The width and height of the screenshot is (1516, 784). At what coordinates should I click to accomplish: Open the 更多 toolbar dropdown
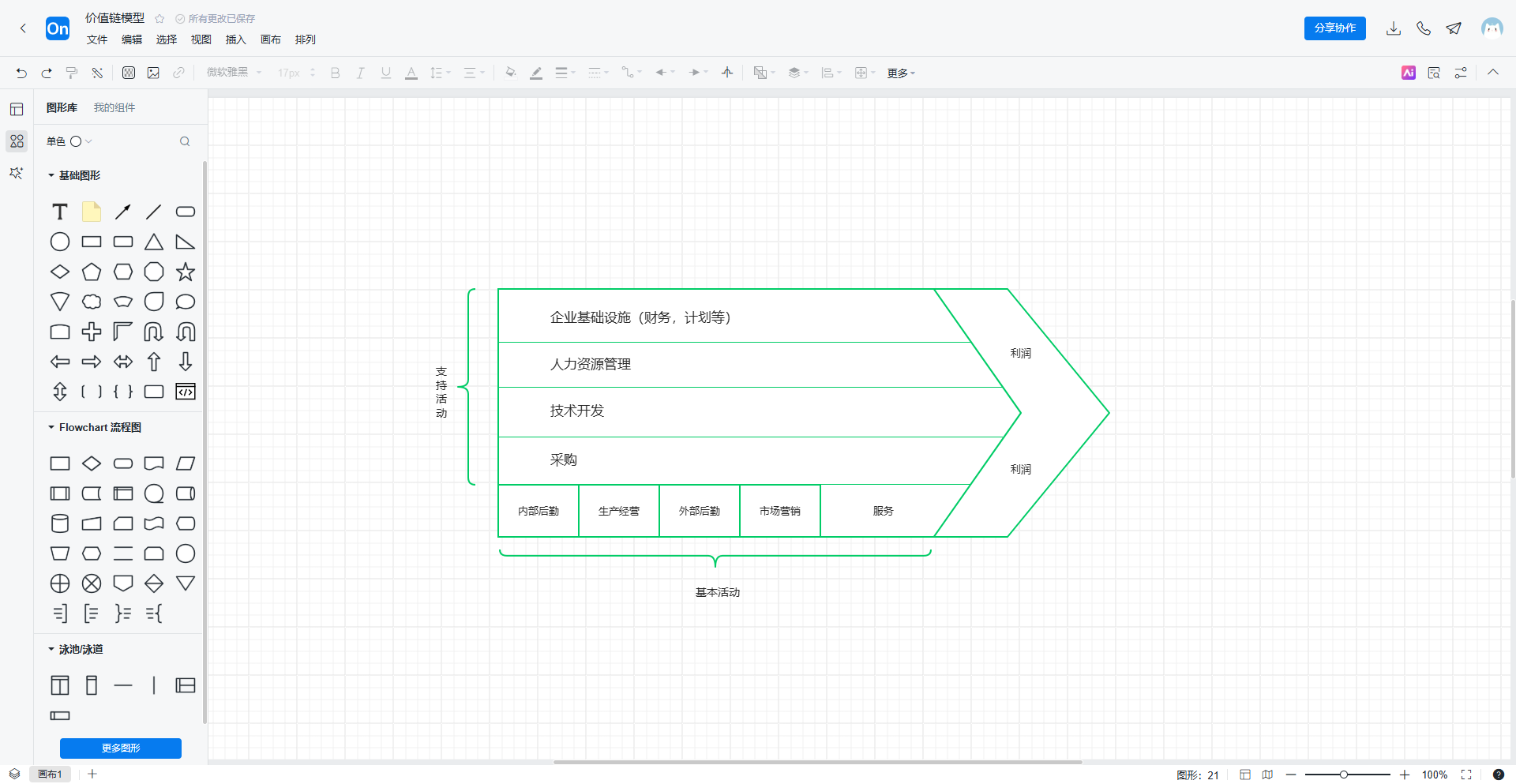[901, 73]
